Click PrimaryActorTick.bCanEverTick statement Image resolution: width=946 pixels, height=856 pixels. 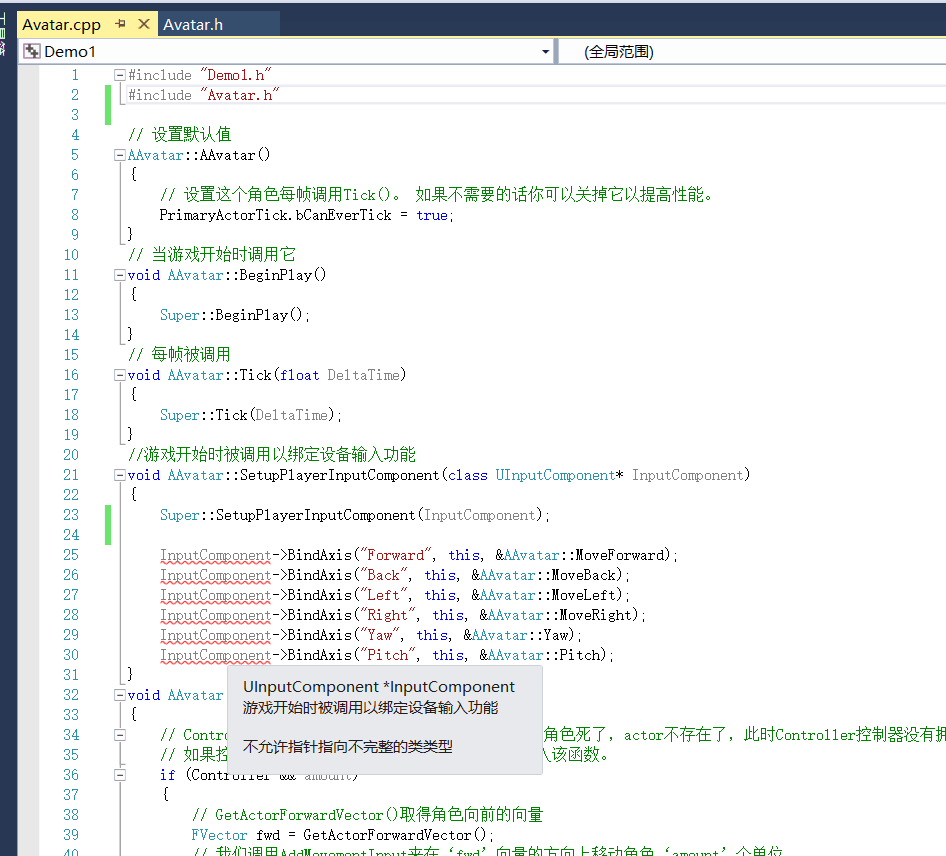click(x=306, y=215)
